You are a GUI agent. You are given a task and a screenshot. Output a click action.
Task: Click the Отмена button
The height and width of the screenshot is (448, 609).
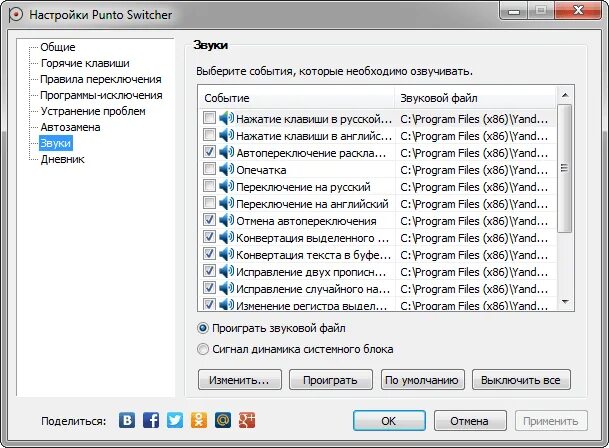[470, 421]
